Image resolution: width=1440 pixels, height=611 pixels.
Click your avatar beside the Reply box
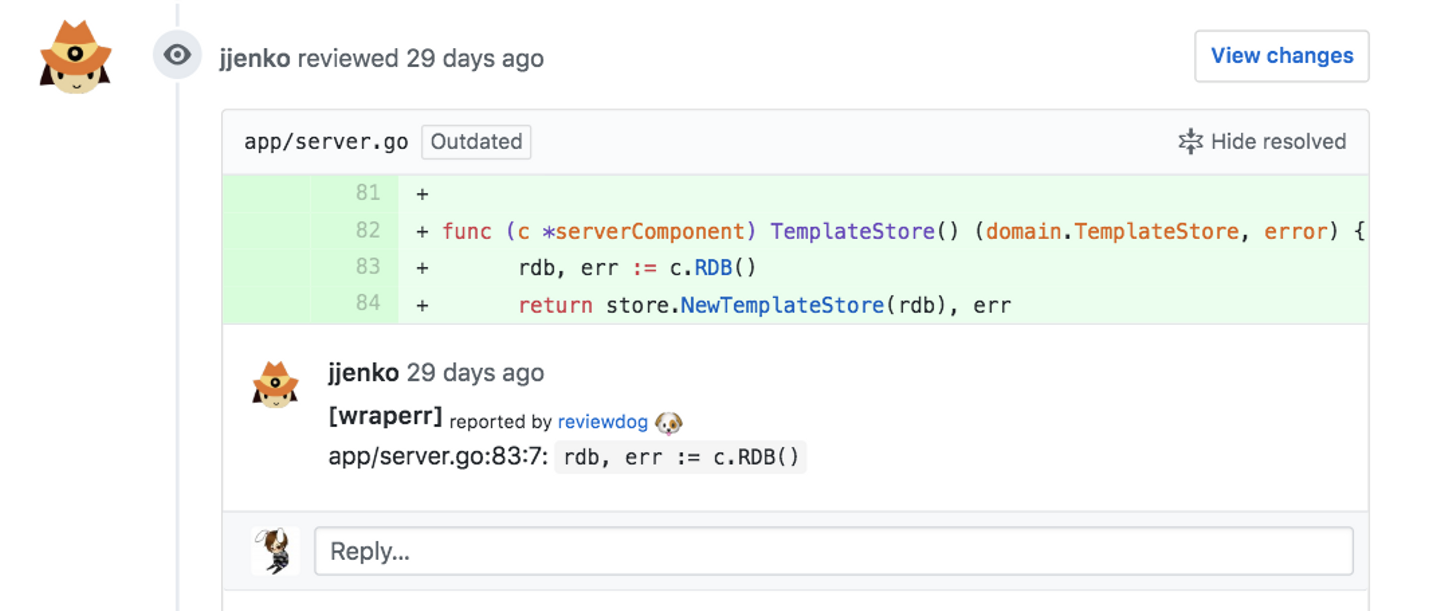coord(275,551)
